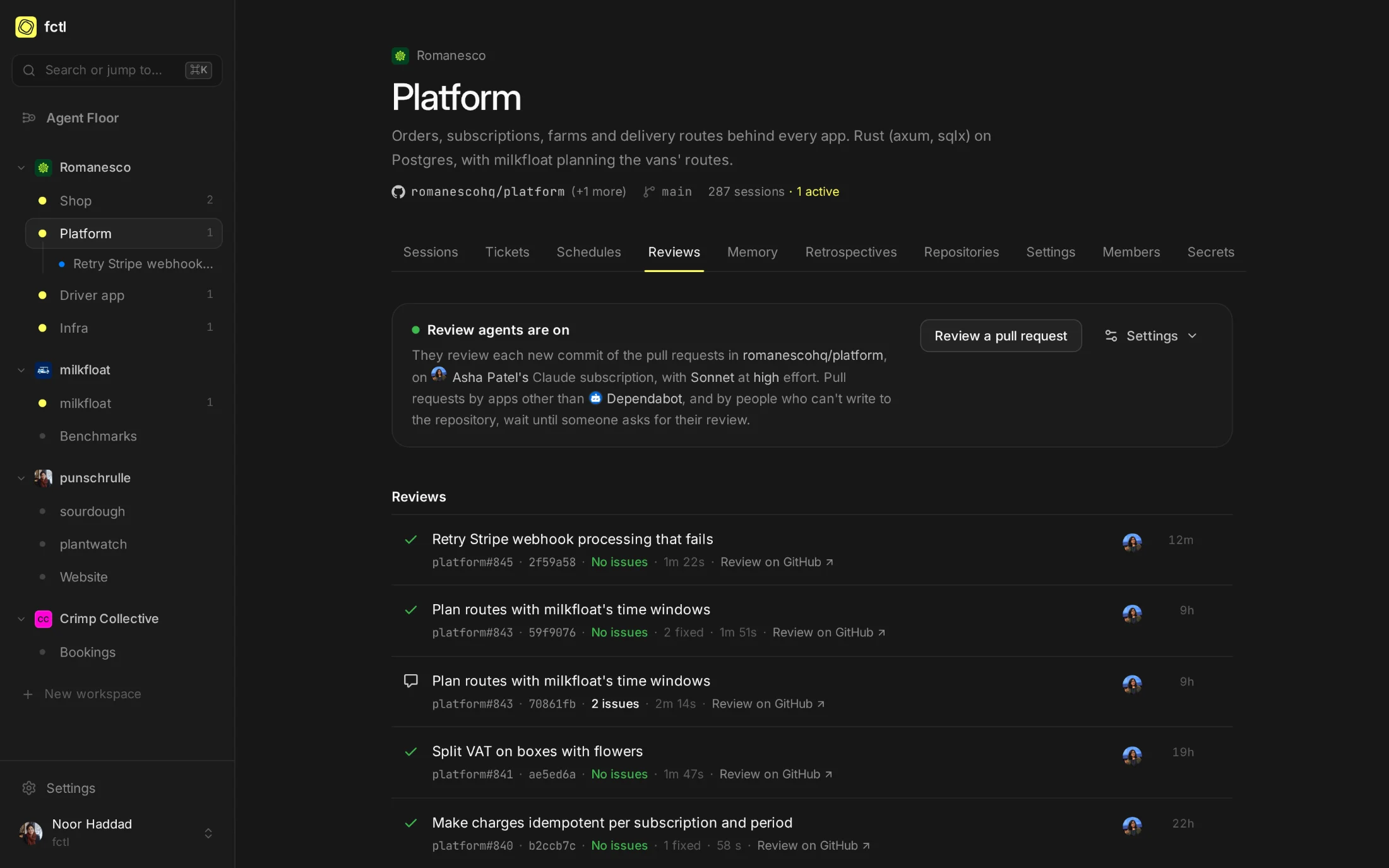This screenshot has height=868, width=1389.
Task: Collapse the punschrulle workspace group
Action: (21, 478)
